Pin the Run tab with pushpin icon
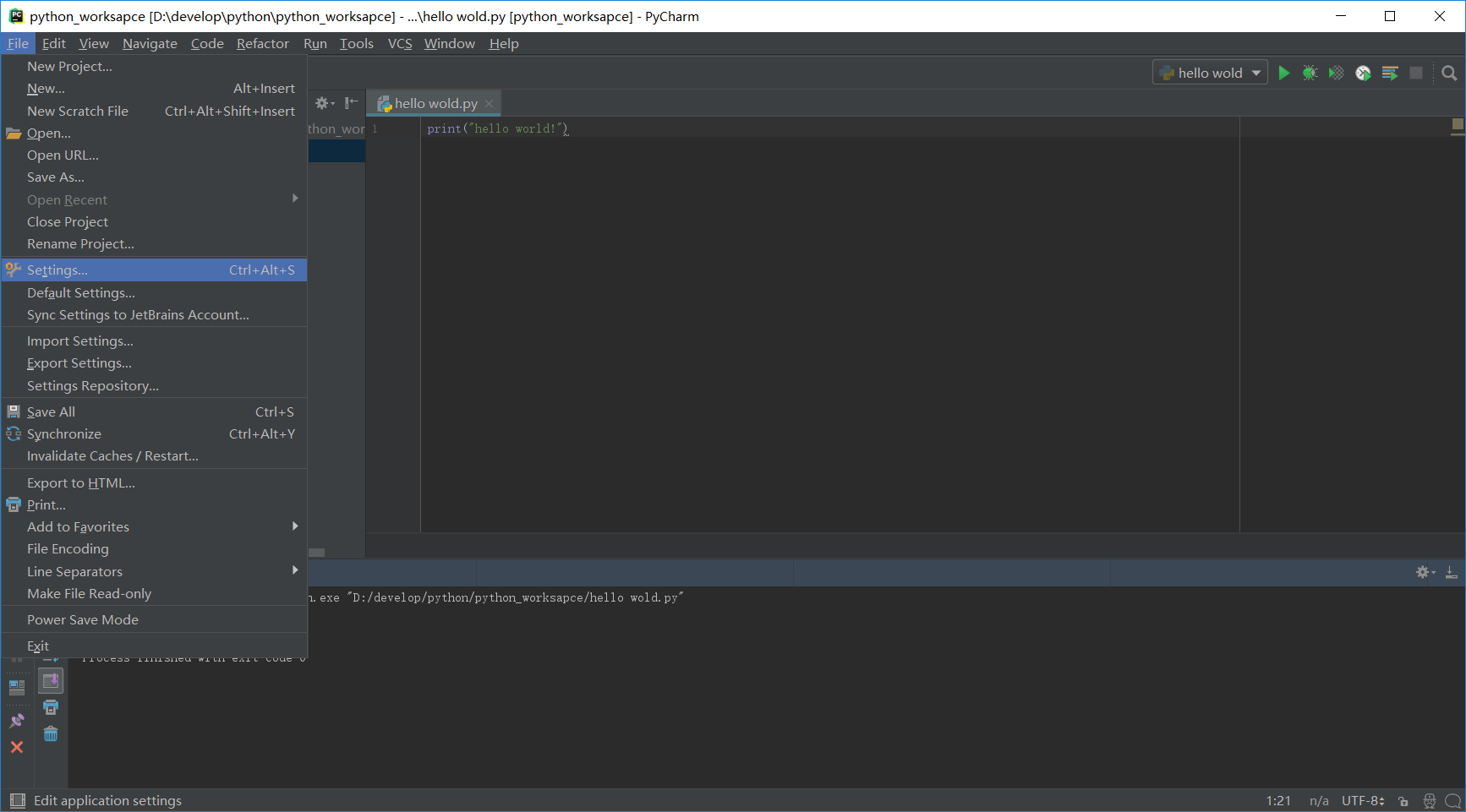The image size is (1466, 812). 17,721
